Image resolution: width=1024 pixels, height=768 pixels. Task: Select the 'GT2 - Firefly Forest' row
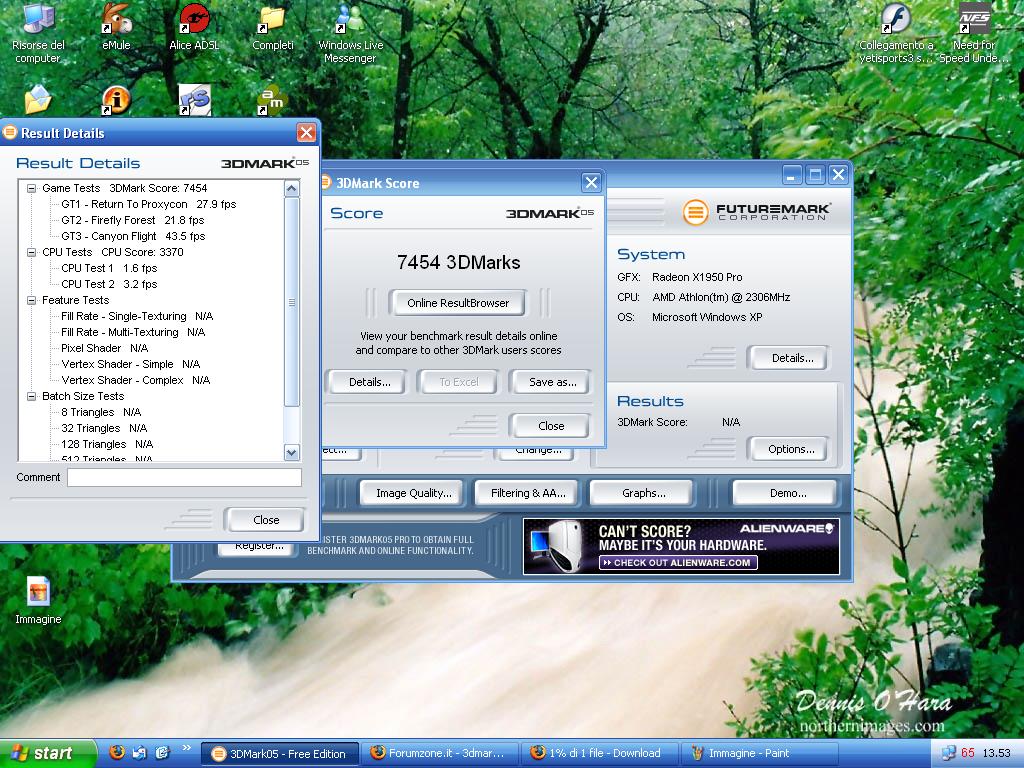[133, 220]
